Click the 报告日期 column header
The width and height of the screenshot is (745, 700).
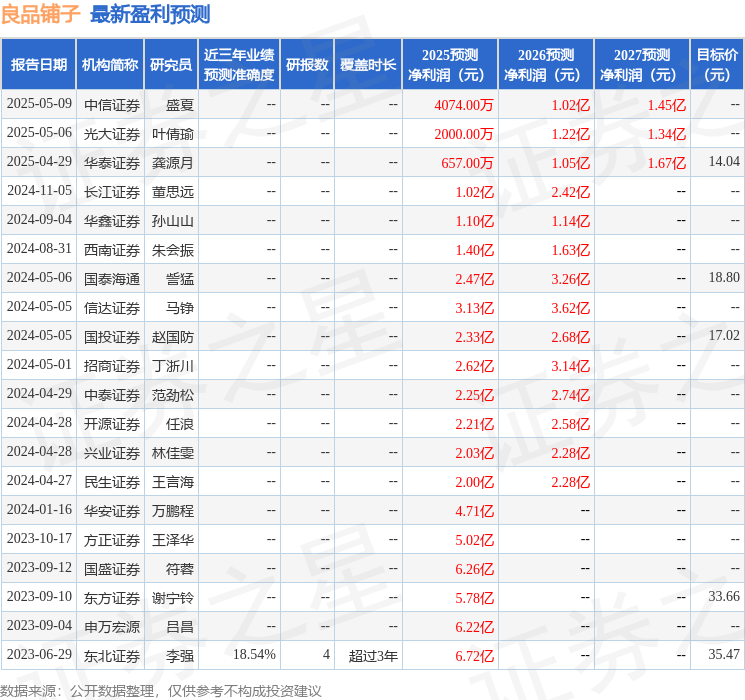click(38, 65)
